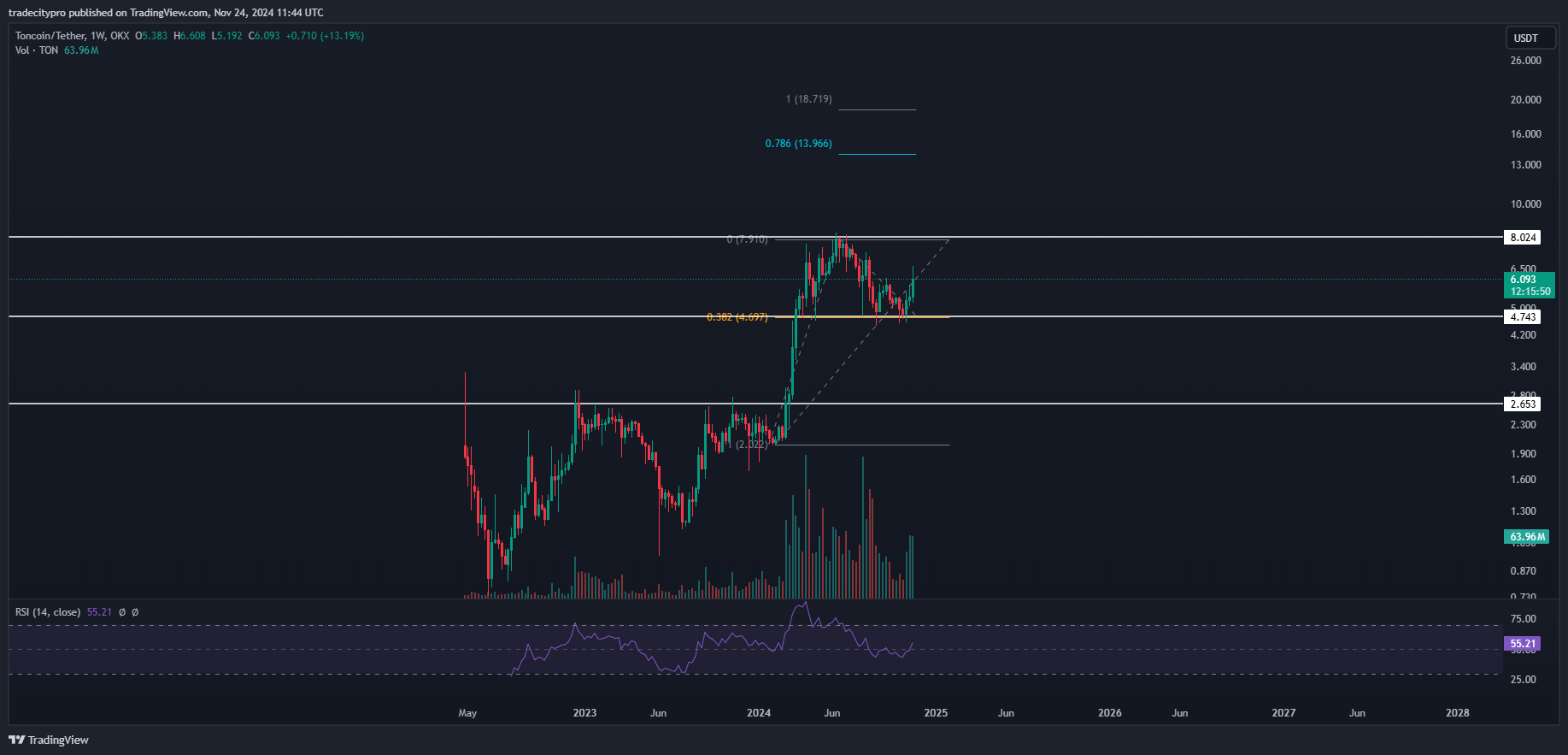Click the +0.710 (+13.19%) change value
The height and width of the screenshot is (755, 1568).
click(325, 36)
